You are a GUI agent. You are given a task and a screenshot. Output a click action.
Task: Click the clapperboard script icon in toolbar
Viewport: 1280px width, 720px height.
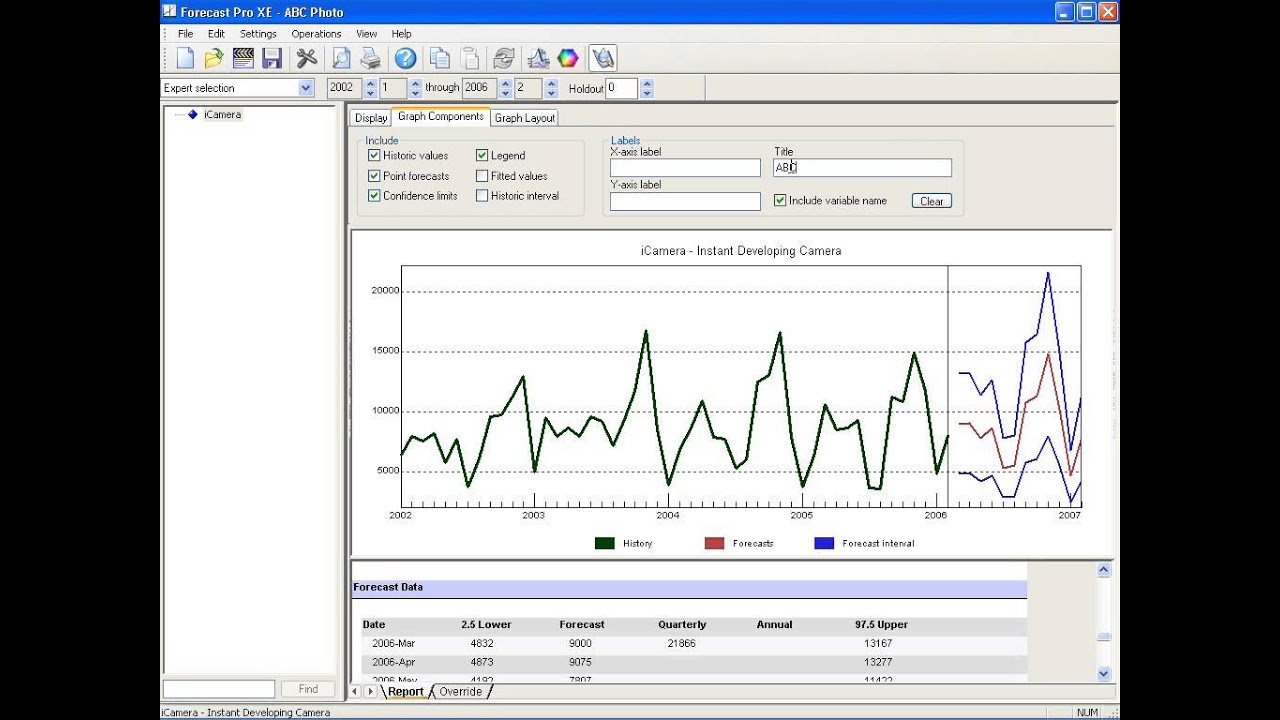click(243, 58)
